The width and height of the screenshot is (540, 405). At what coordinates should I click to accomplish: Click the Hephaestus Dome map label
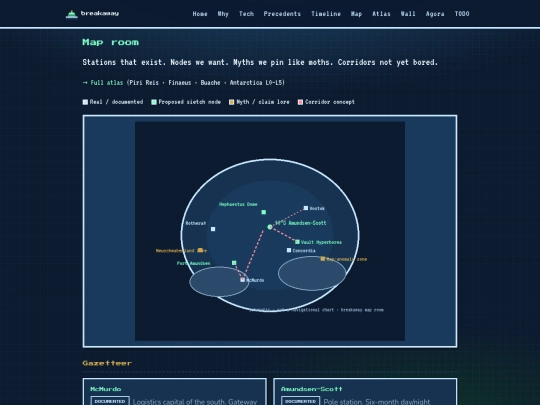[x=238, y=204]
